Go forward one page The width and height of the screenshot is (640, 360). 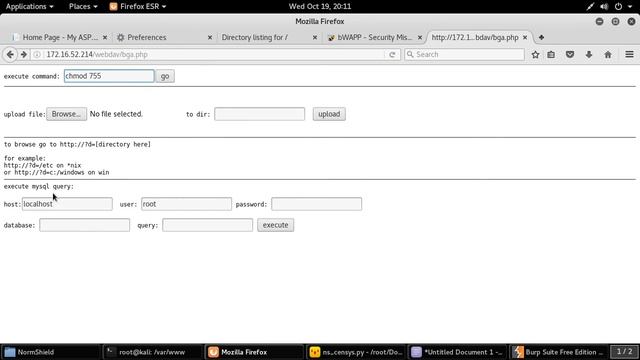24,54
